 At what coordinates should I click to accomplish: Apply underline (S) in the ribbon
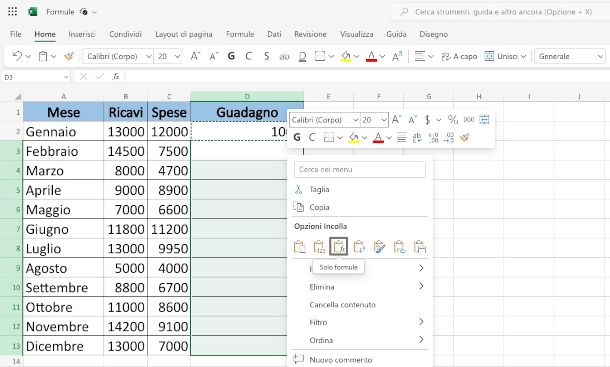point(266,56)
